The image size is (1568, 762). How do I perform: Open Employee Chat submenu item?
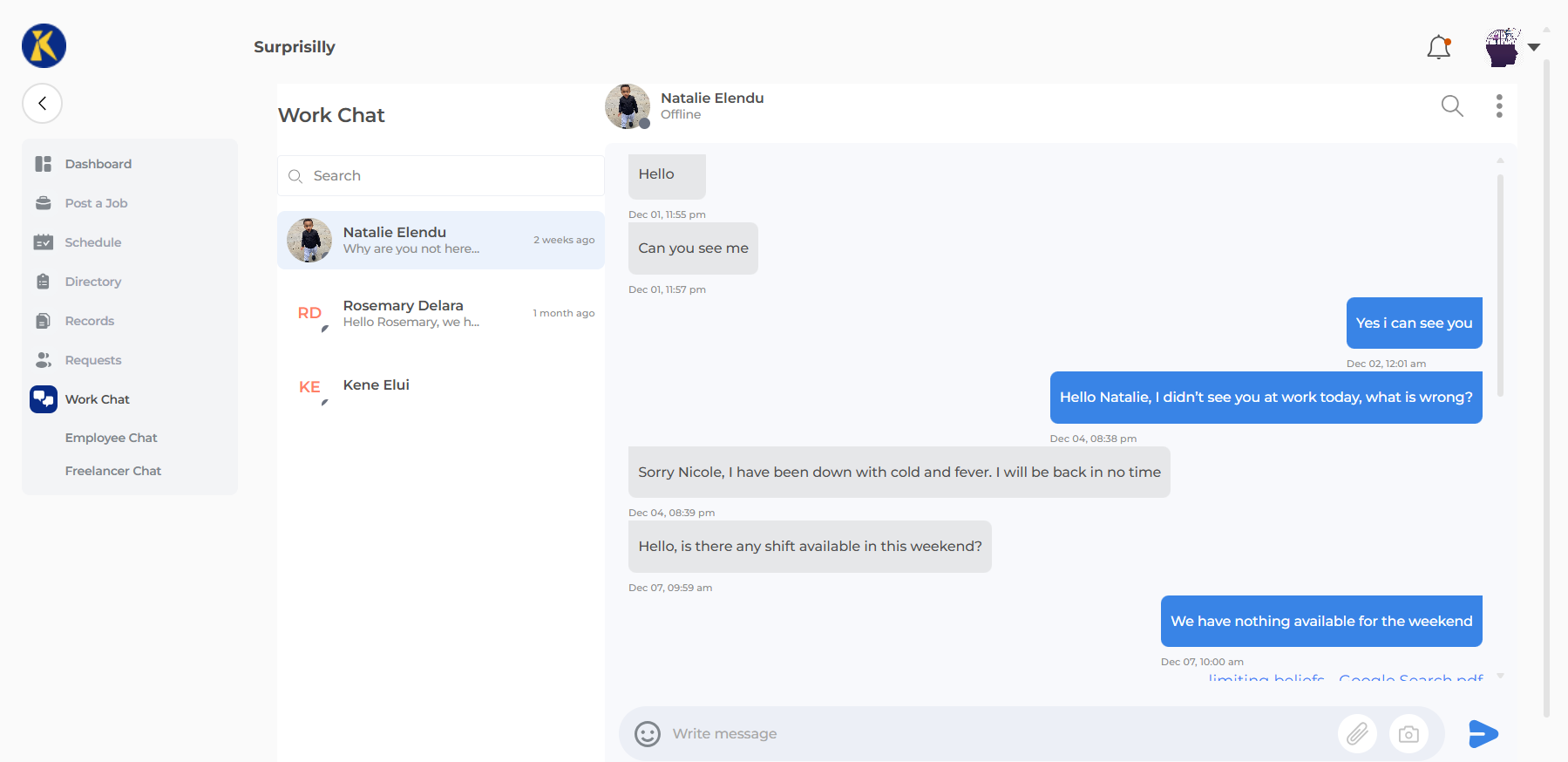pos(111,438)
